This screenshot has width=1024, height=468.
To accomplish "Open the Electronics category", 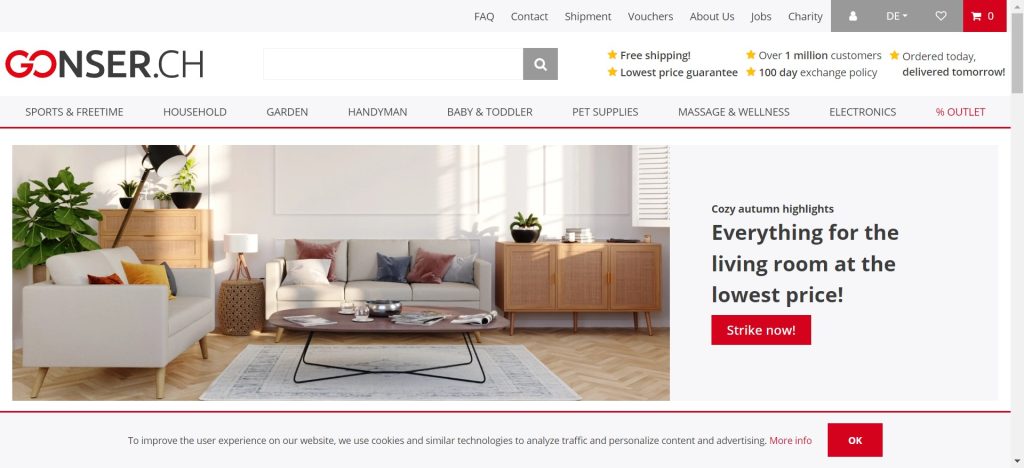I will pos(863,112).
